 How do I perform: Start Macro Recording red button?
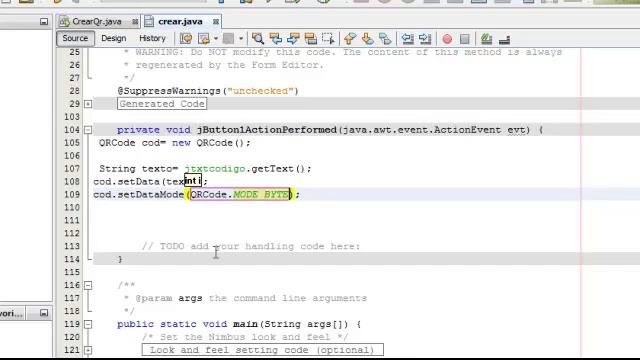[x=447, y=39]
